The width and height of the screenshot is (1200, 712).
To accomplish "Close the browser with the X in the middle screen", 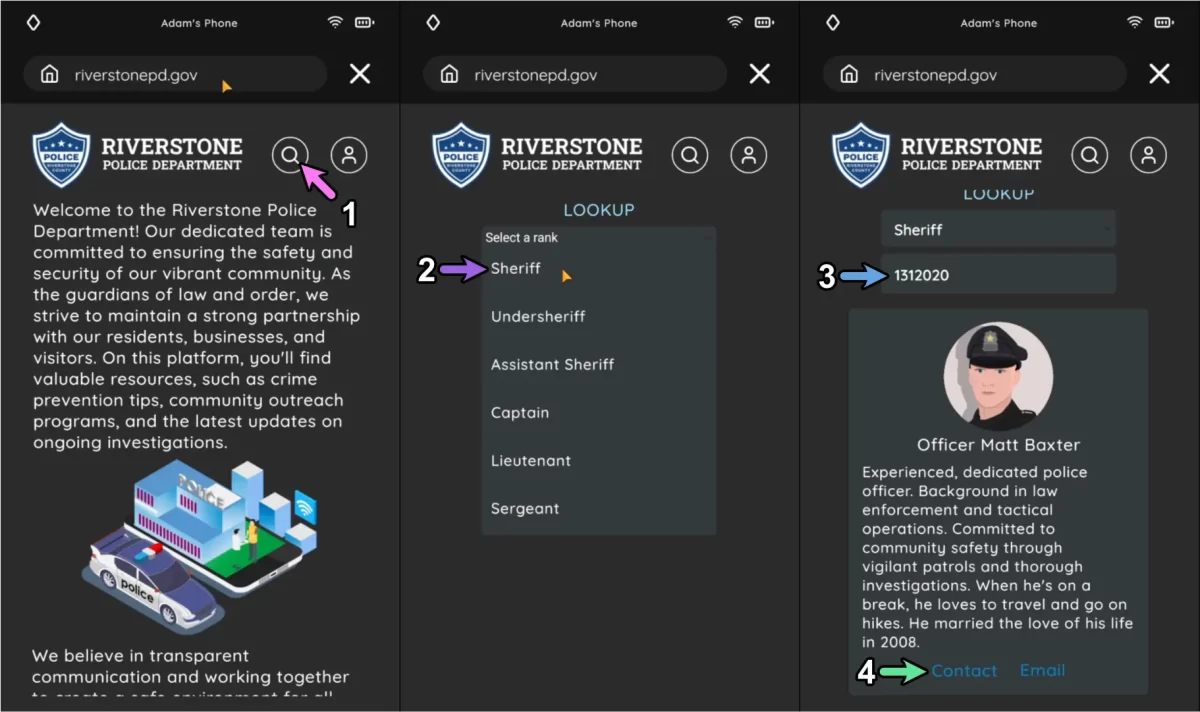I will coord(760,74).
